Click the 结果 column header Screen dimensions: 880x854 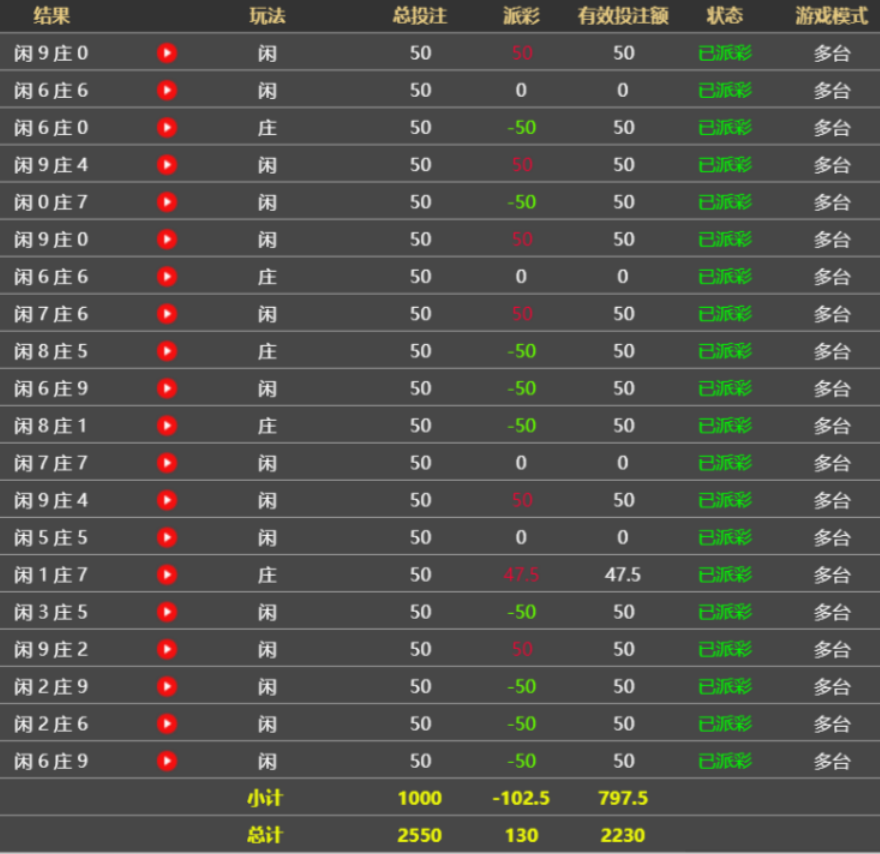click(x=51, y=15)
